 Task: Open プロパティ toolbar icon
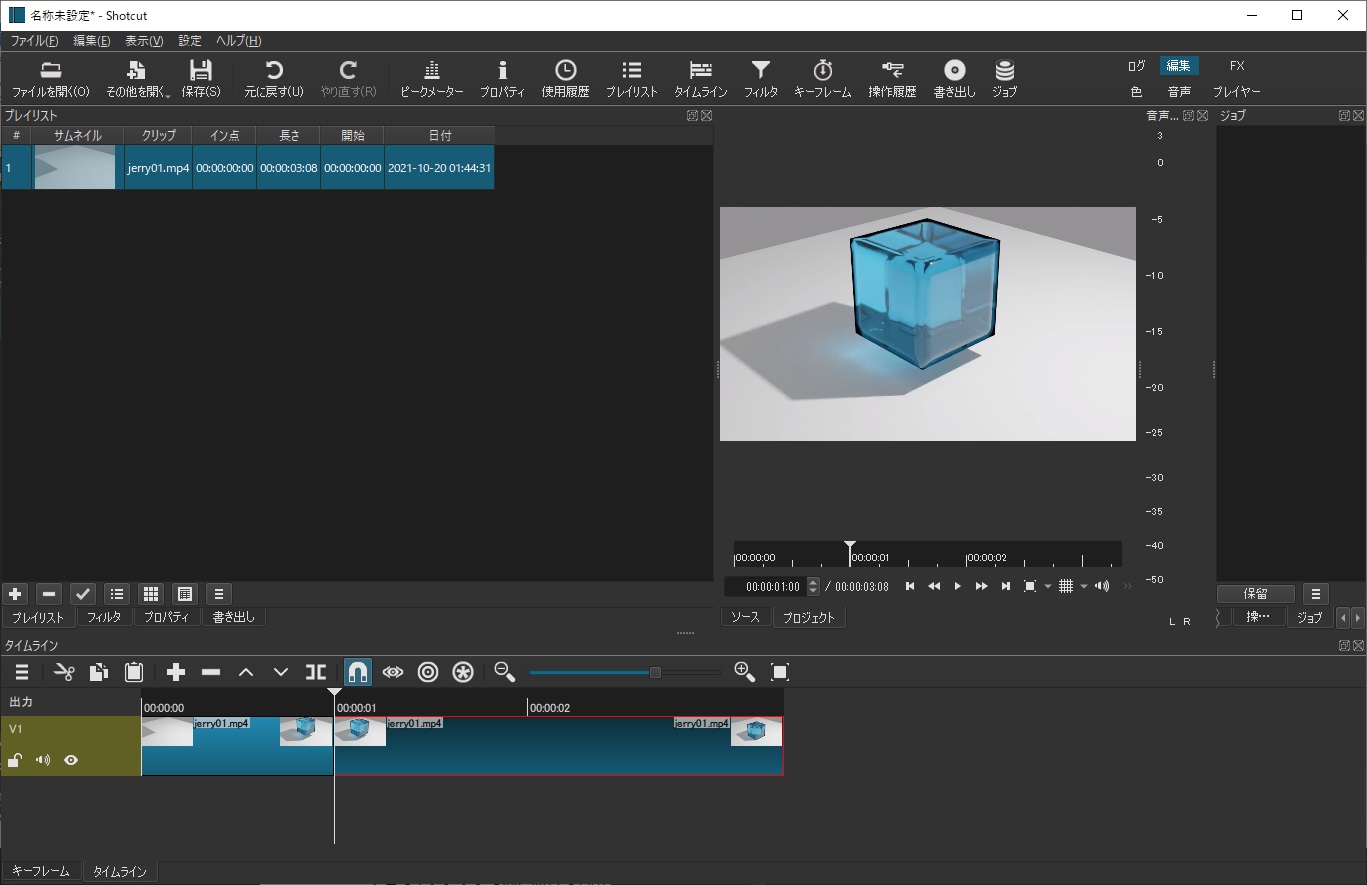pos(502,79)
